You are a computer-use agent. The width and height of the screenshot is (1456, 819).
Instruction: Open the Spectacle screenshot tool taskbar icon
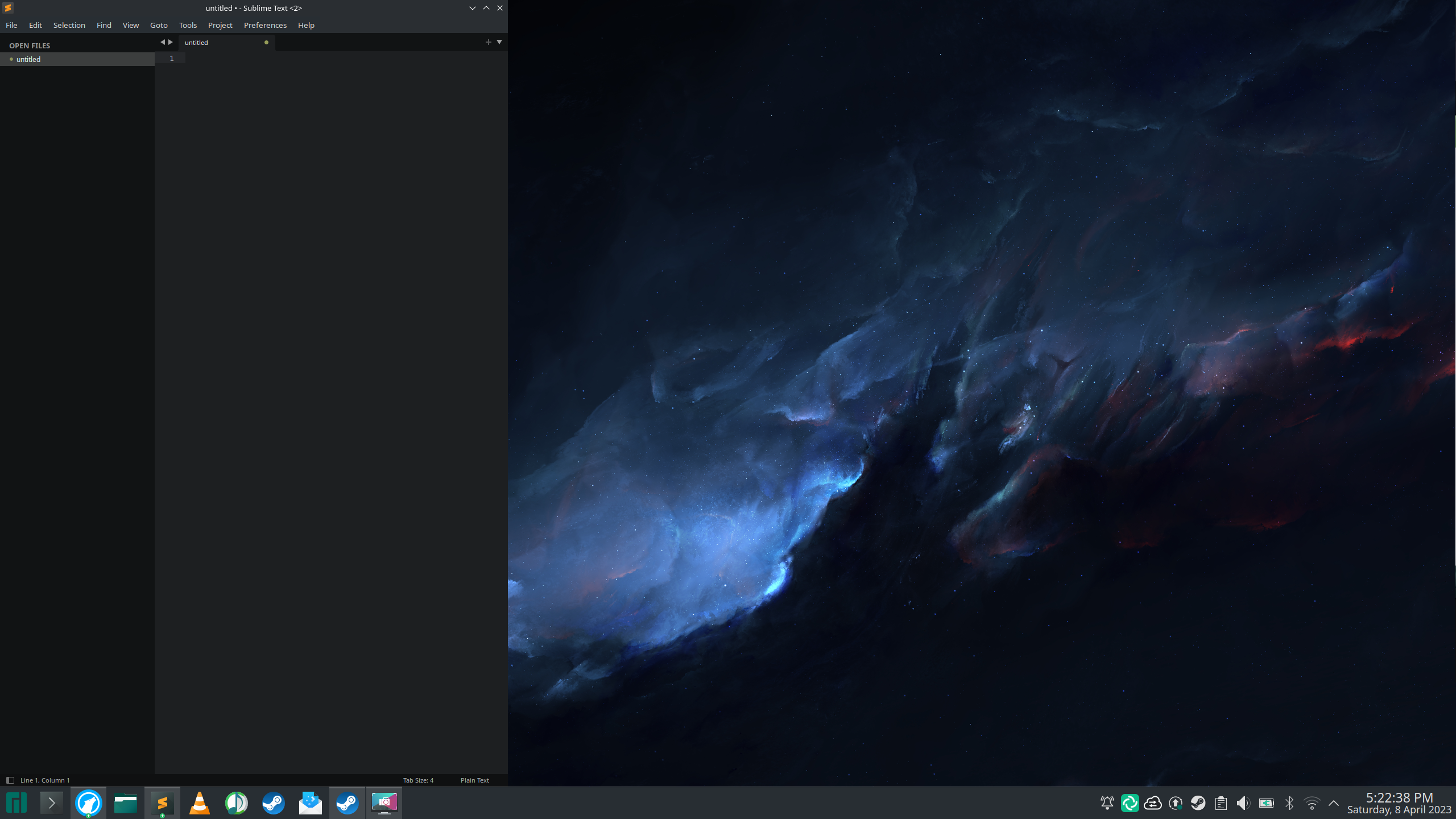(384, 803)
